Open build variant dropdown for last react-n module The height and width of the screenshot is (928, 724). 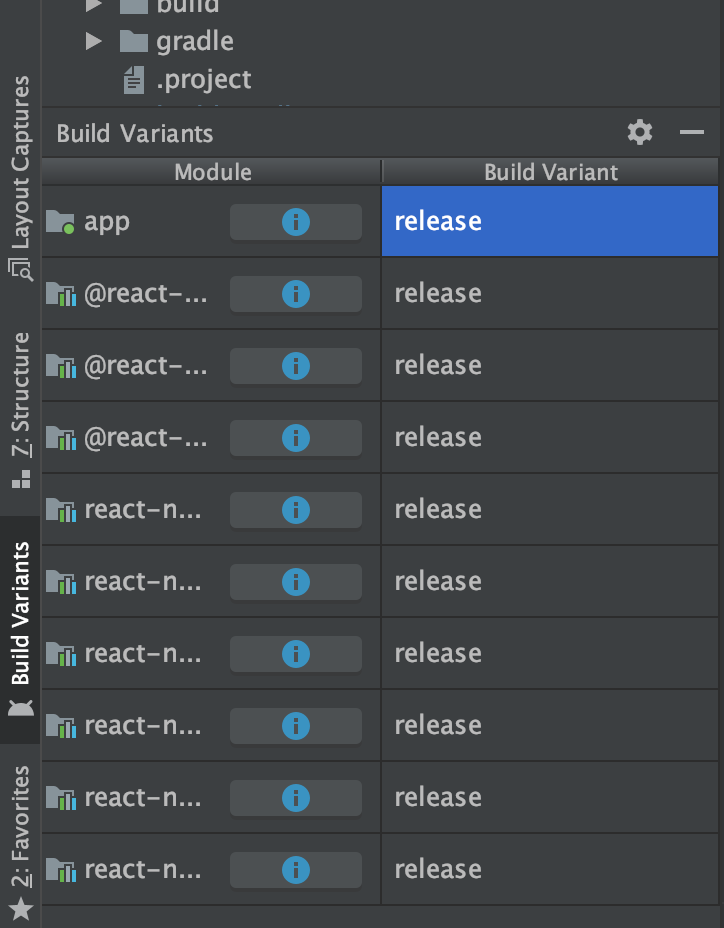point(549,870)
